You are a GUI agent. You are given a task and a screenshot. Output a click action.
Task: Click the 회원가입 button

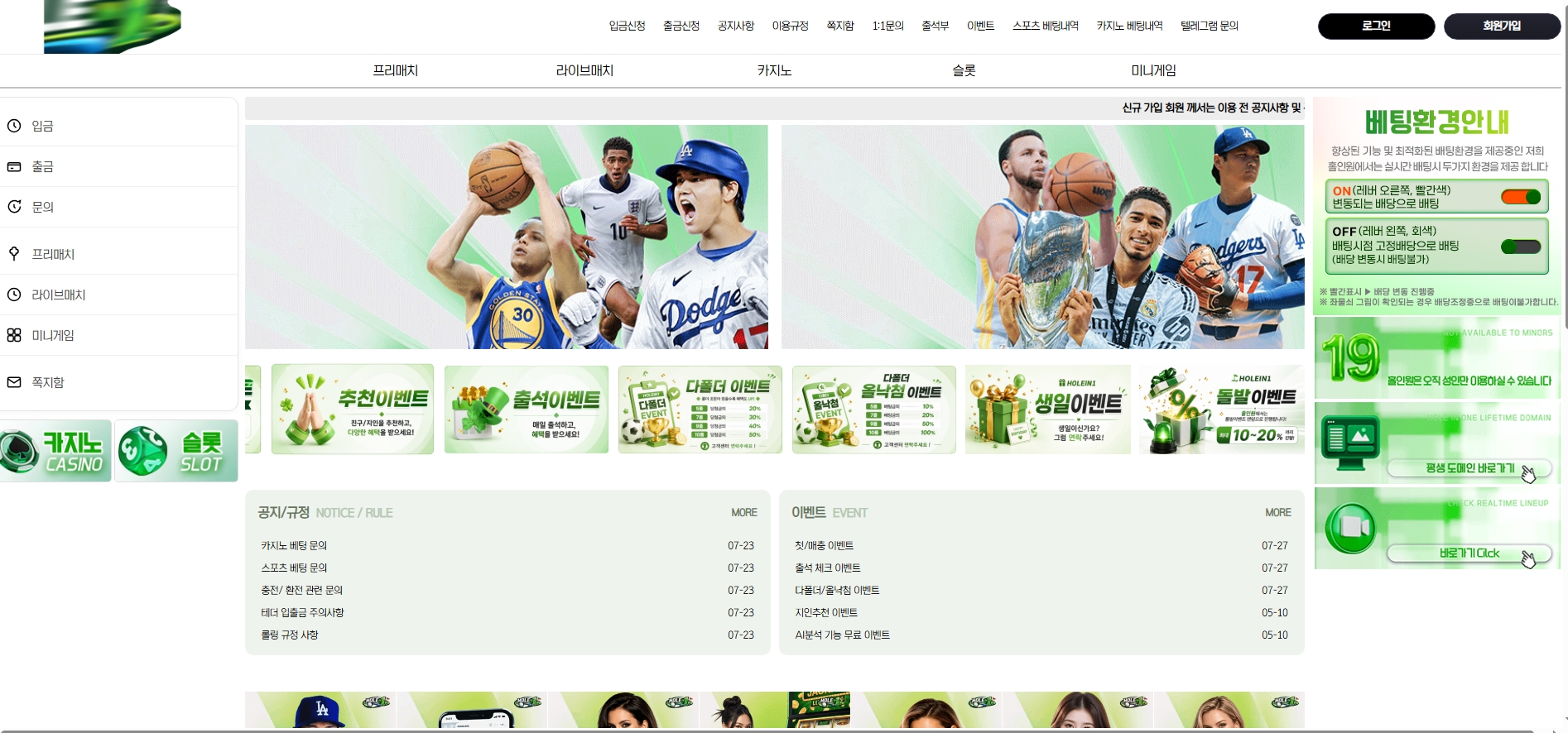1502,26
